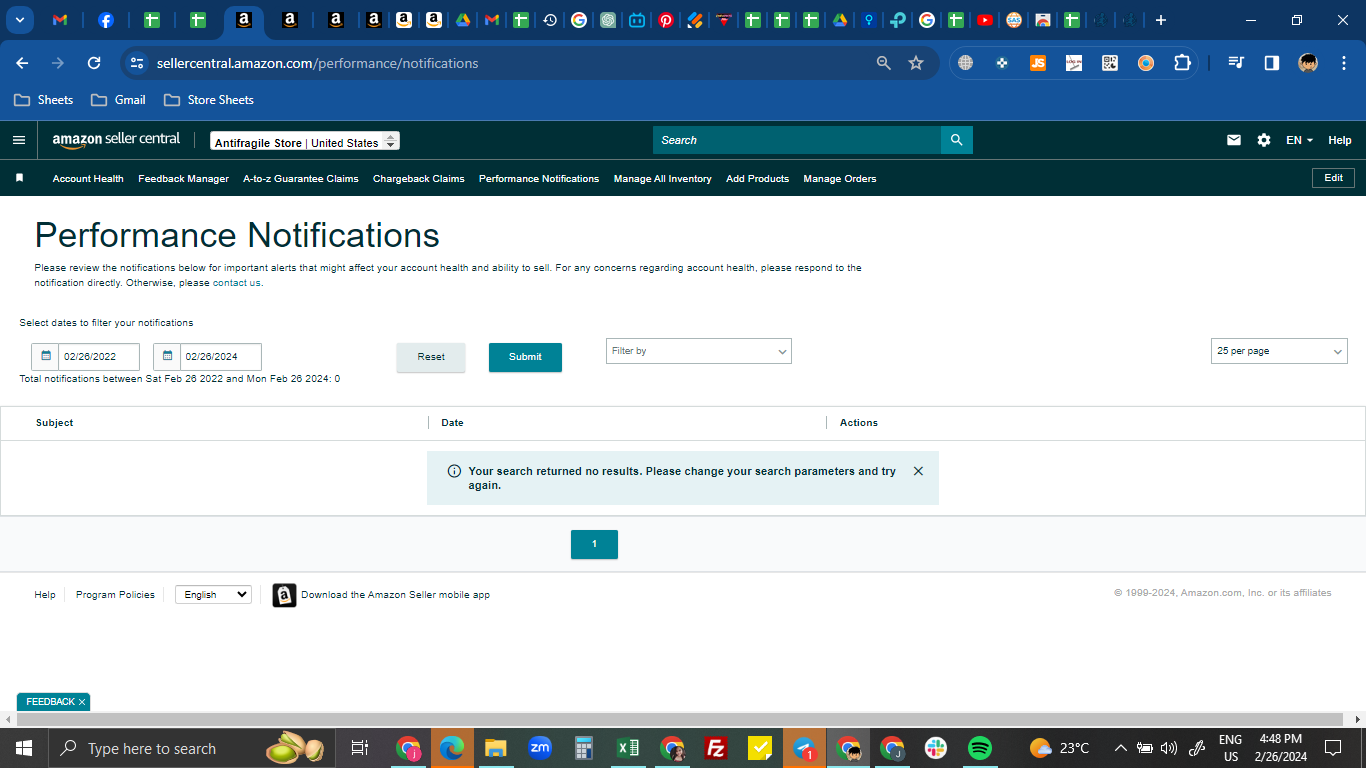Open the Chrome three-dot menu
The image size is (1366, 768).
1342,63
